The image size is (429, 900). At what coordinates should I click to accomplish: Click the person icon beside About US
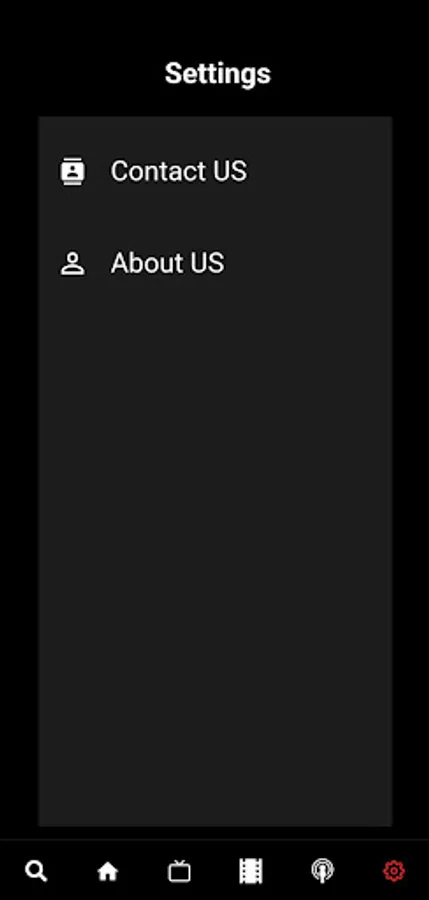tap(73, 263)
